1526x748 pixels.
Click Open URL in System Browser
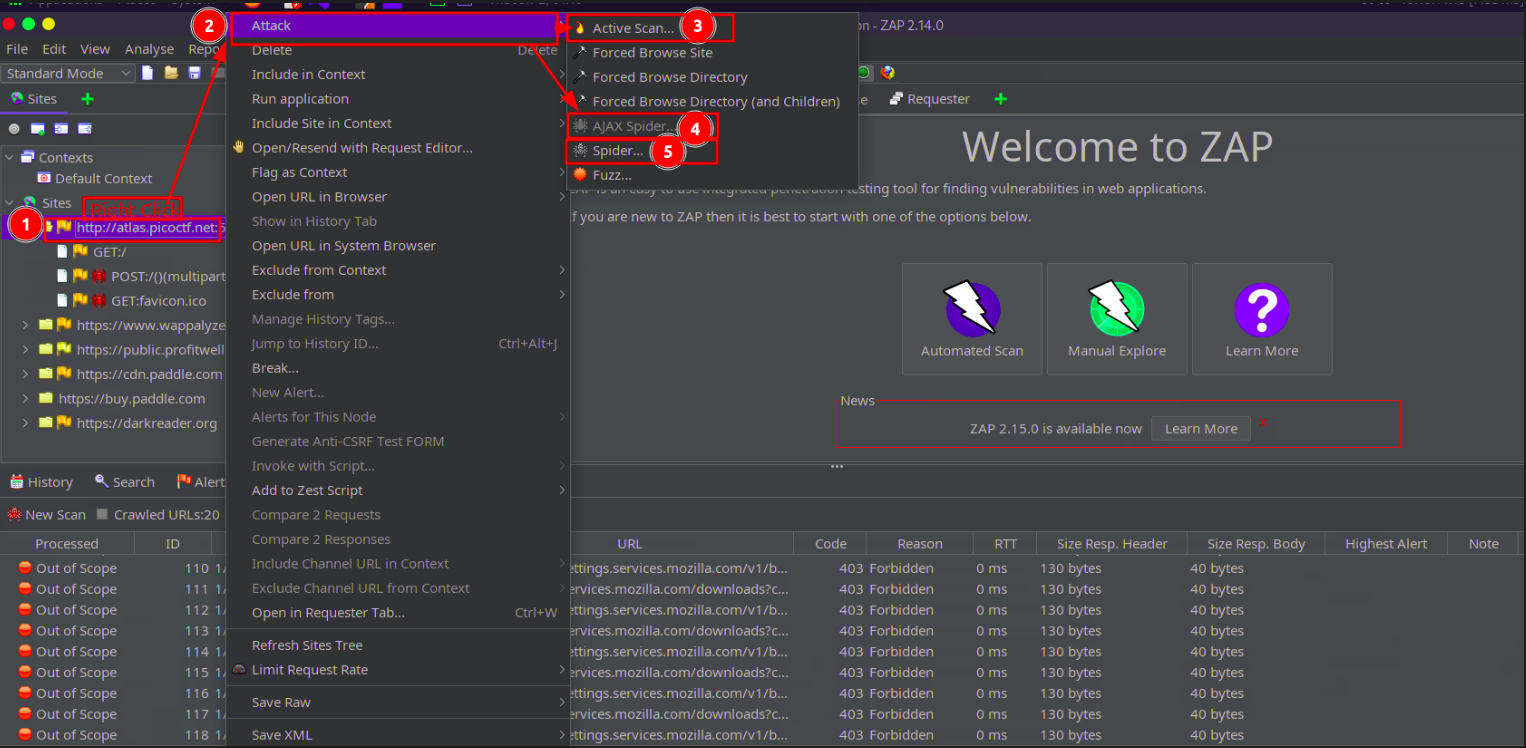(398, 246)
